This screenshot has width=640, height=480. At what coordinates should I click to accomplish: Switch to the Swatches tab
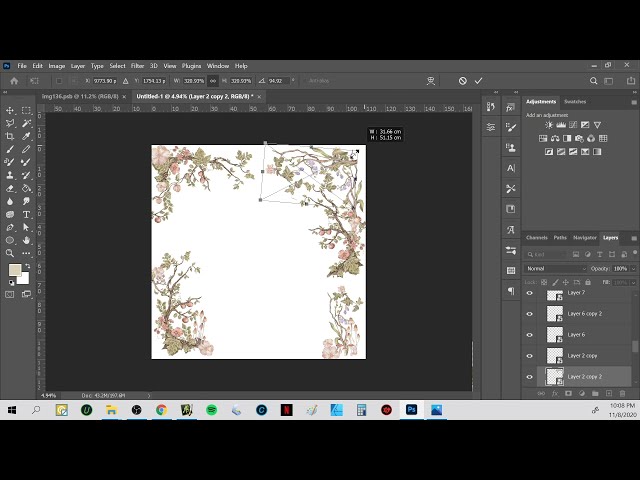(575, 102)
